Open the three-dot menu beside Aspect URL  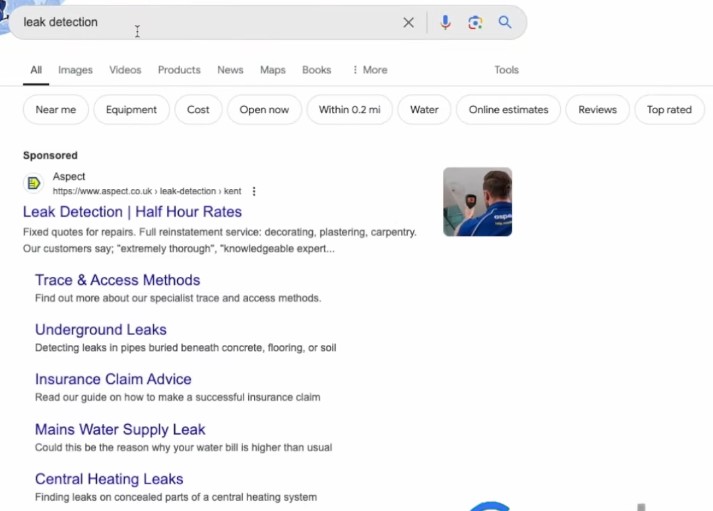point(254,191)
